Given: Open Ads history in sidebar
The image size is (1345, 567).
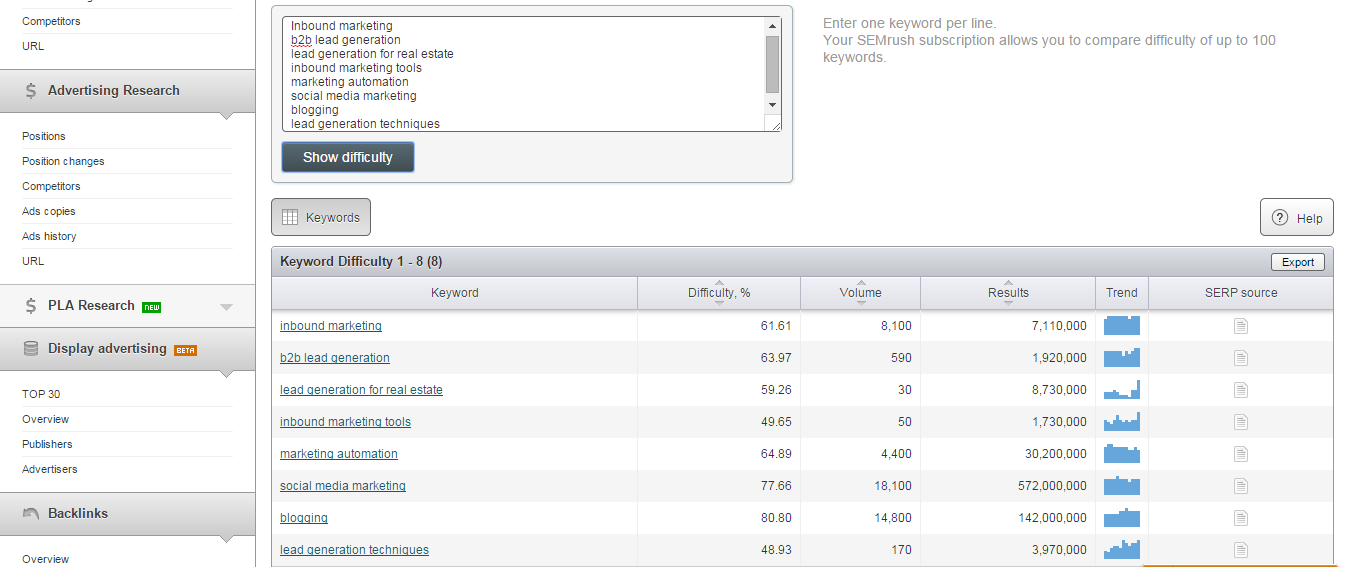Looking at the screenshot, I should pyautogui.click(x=49, y=236).
